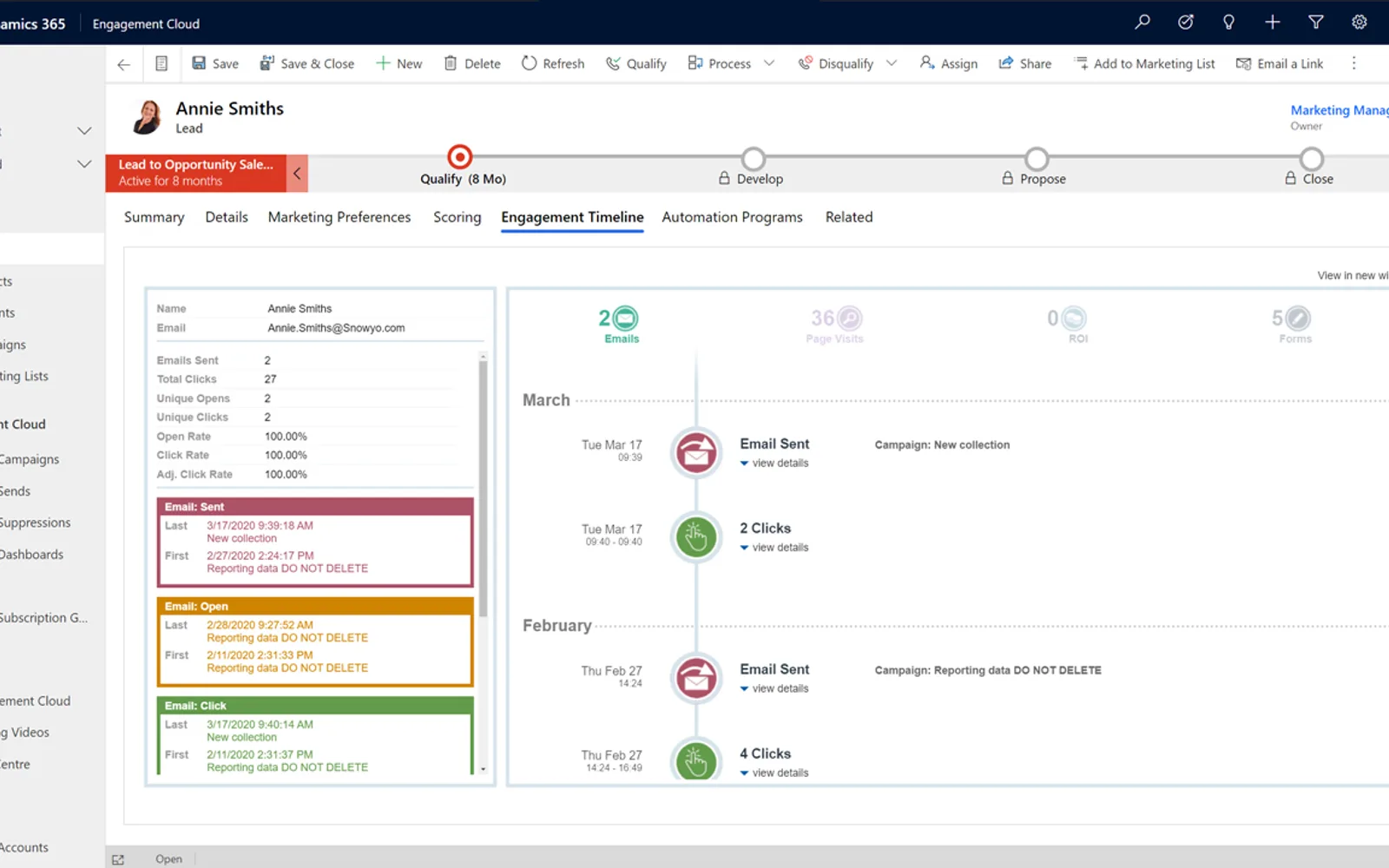The width and height of the screenshot is (1389, 868).
Task: Select the Qualify stage marker
Action: pyautogui.click(x=459, y=157)
